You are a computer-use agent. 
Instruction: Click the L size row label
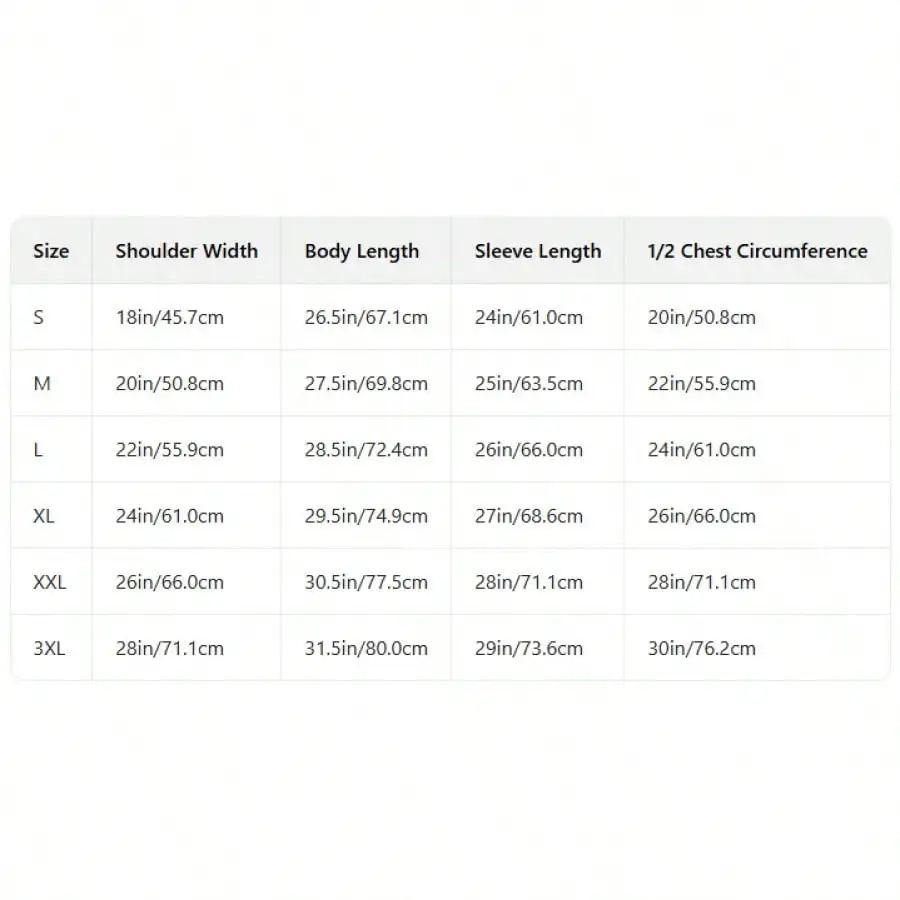[38, 450]
